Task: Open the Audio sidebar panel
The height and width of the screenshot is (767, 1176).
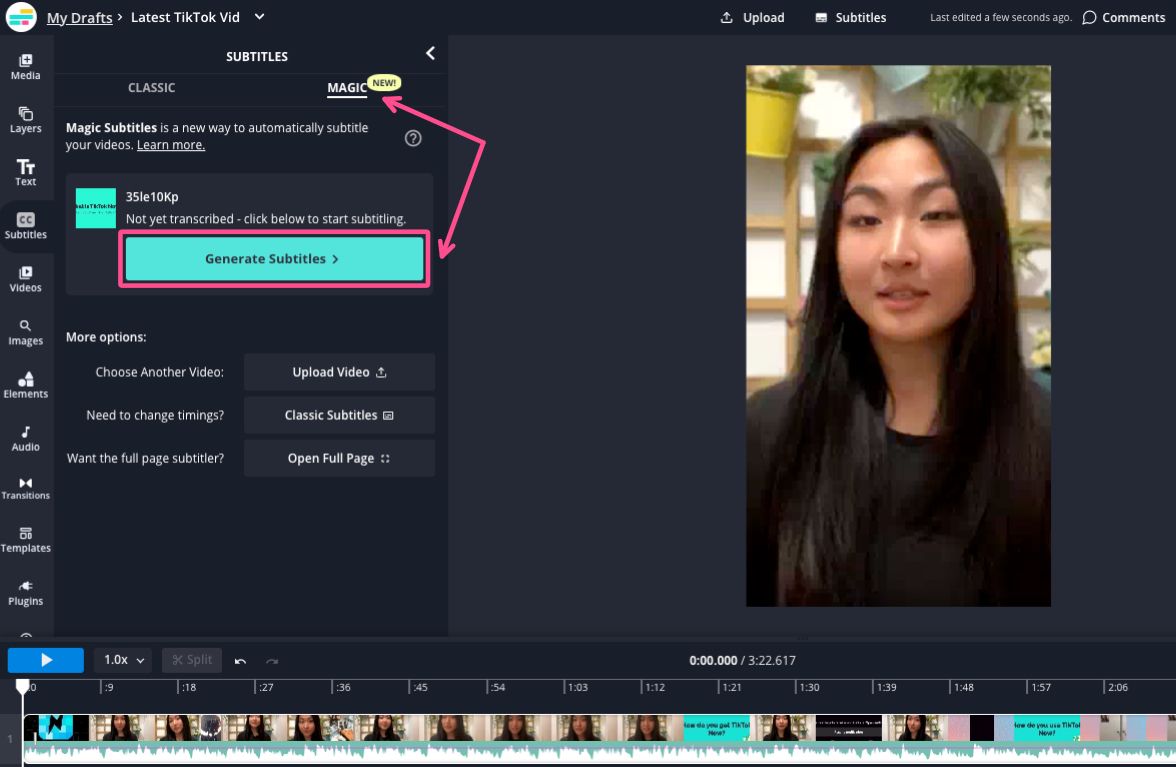Action: coord(26,438)
